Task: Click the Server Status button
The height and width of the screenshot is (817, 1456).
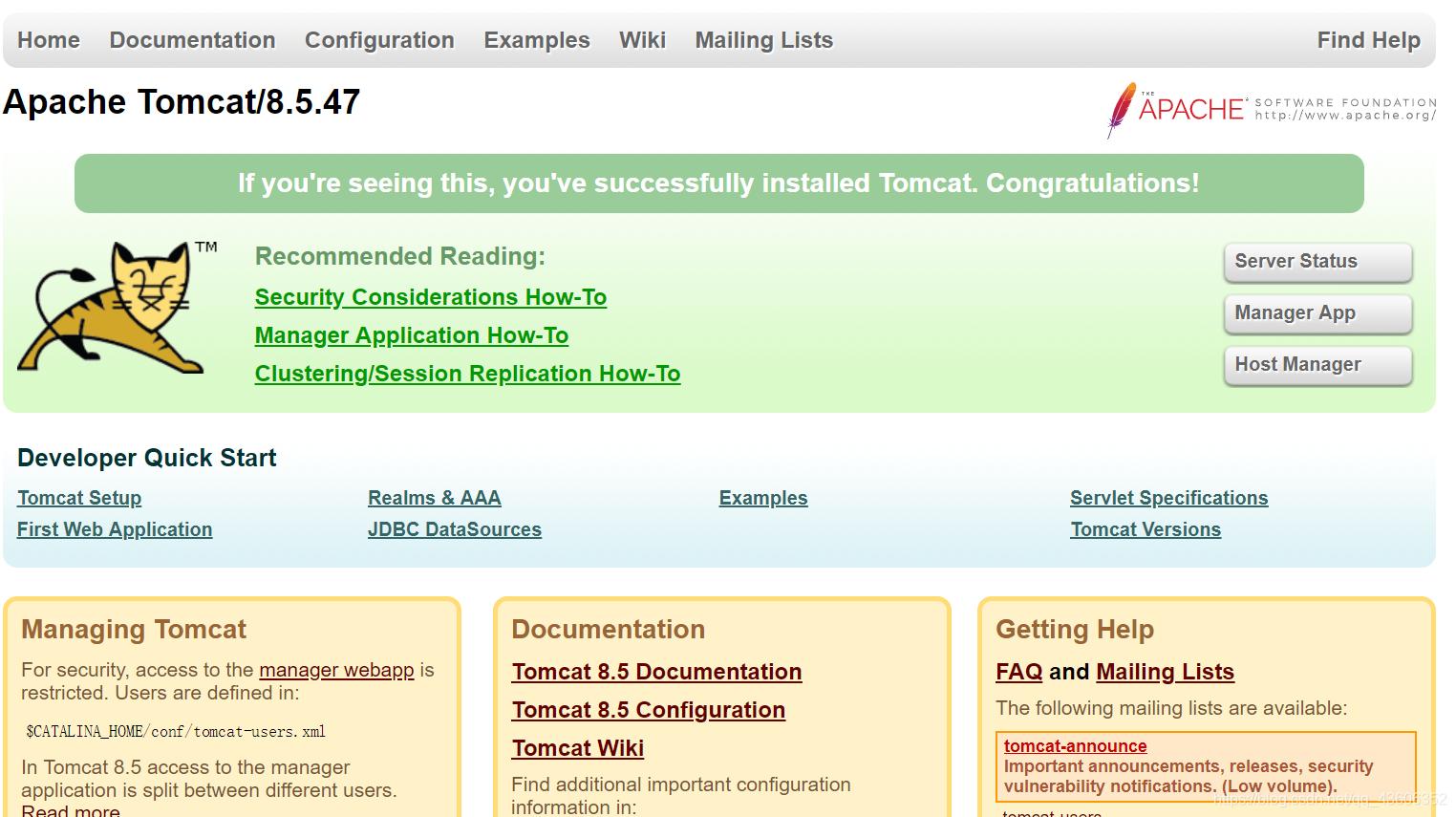Action: [x=1317, y=262]
